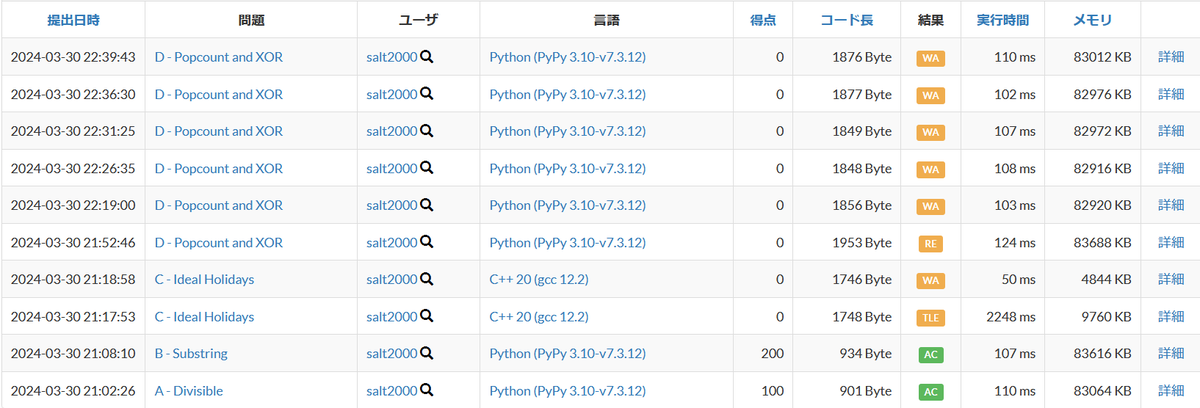Screen dimensions: 1200x408
Task: Select score cell showing 200
Action: (773, 353)
